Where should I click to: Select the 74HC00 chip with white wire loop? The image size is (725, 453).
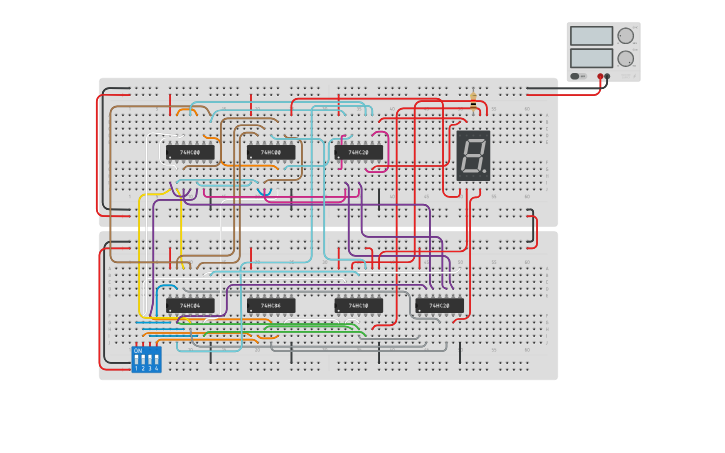point(190,152)
